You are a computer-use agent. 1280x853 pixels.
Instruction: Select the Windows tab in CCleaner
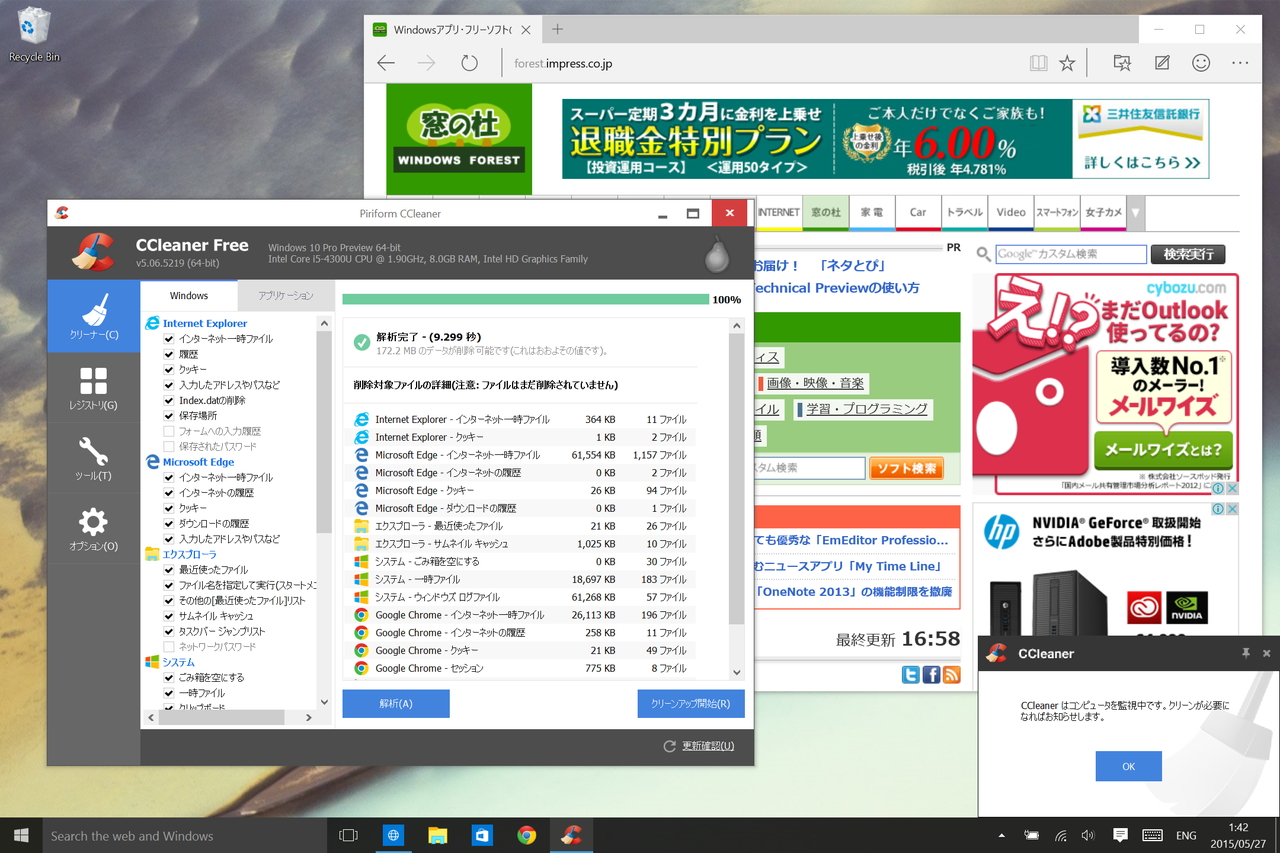click(188, 295)
